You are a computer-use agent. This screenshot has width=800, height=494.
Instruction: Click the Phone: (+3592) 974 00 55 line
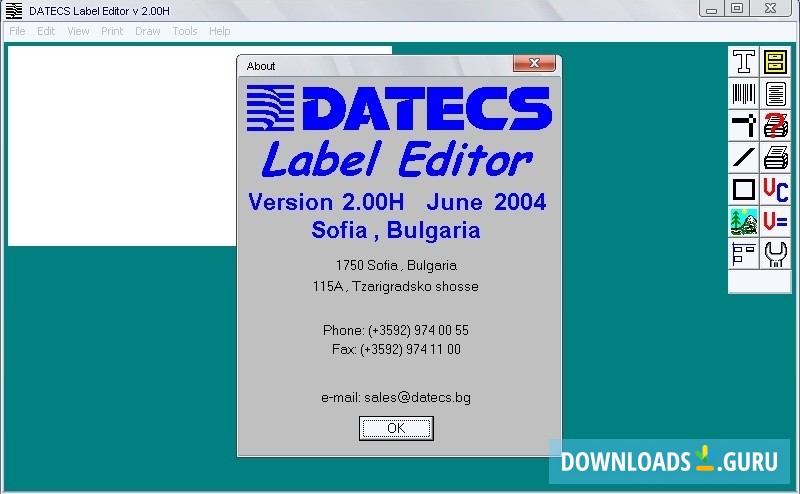(x=396, y=330)
